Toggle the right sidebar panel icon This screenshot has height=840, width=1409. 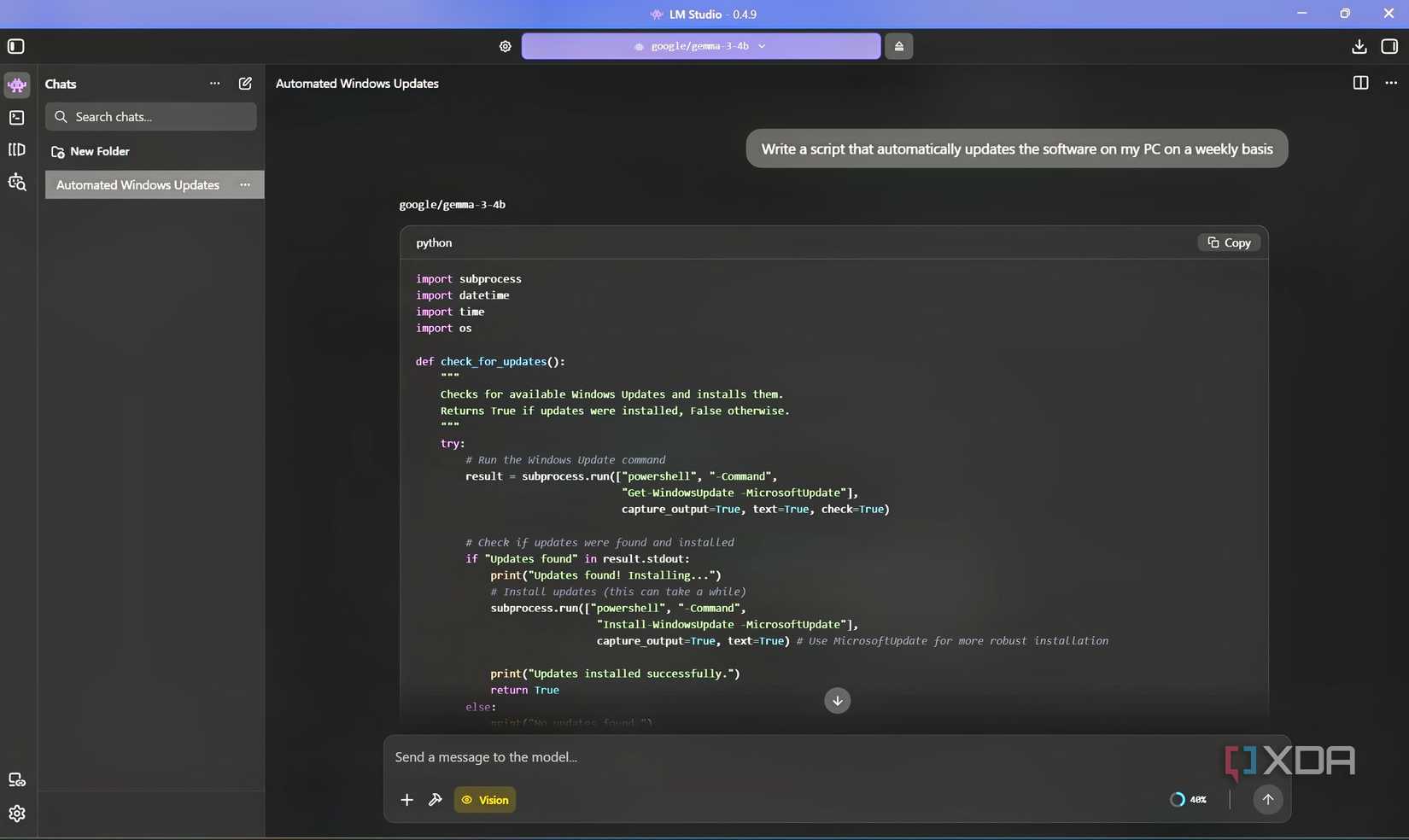1389,46
